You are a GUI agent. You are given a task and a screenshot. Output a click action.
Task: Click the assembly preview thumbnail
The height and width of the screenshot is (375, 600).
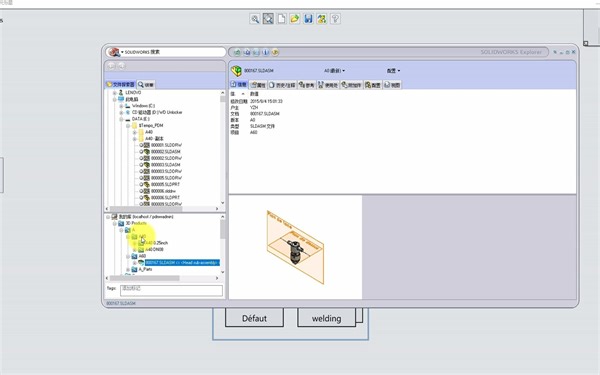click(x=295, y=247)
